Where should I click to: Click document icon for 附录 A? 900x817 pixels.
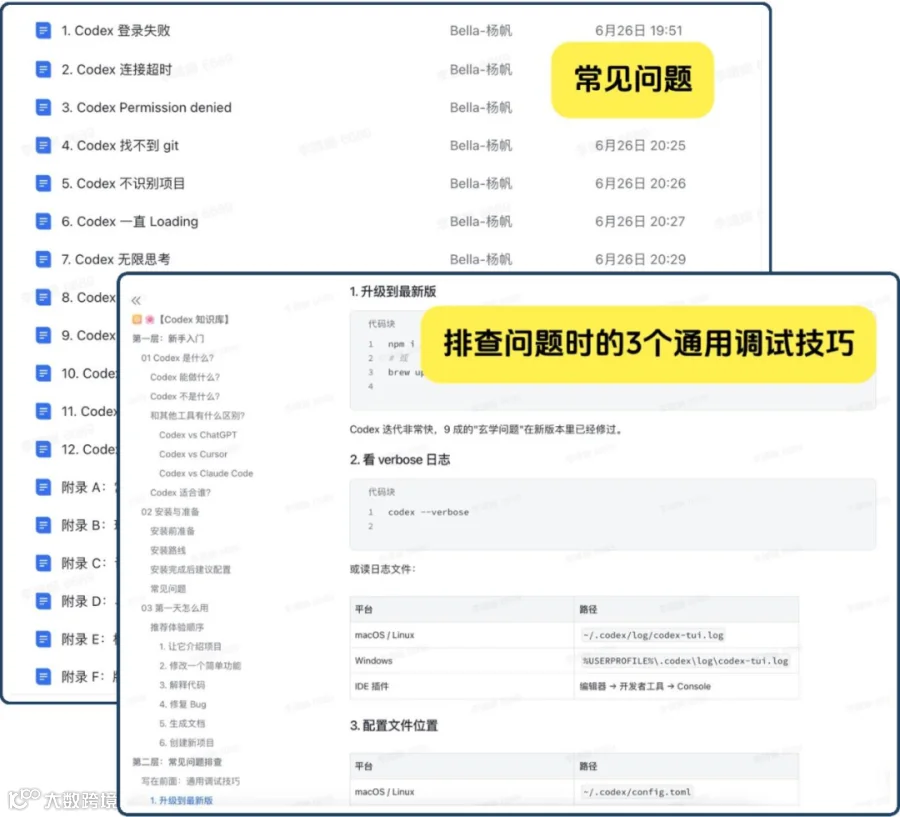(x=43, y=487)
